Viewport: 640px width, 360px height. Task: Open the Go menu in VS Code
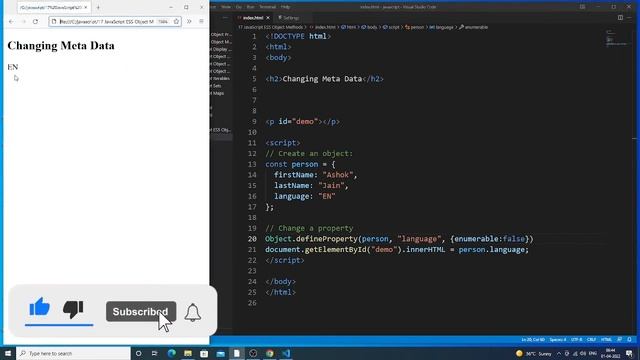coord(239,7)
